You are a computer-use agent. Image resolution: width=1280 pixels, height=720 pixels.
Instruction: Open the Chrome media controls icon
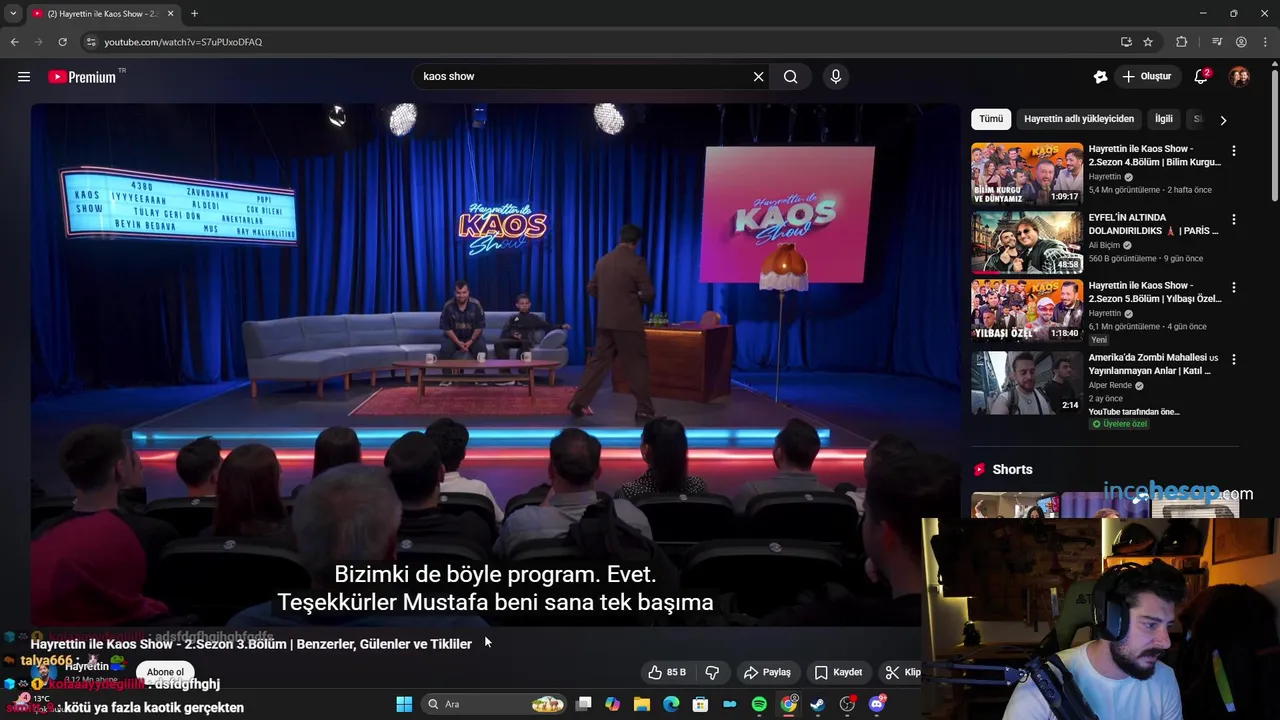tap(1217, 42)
